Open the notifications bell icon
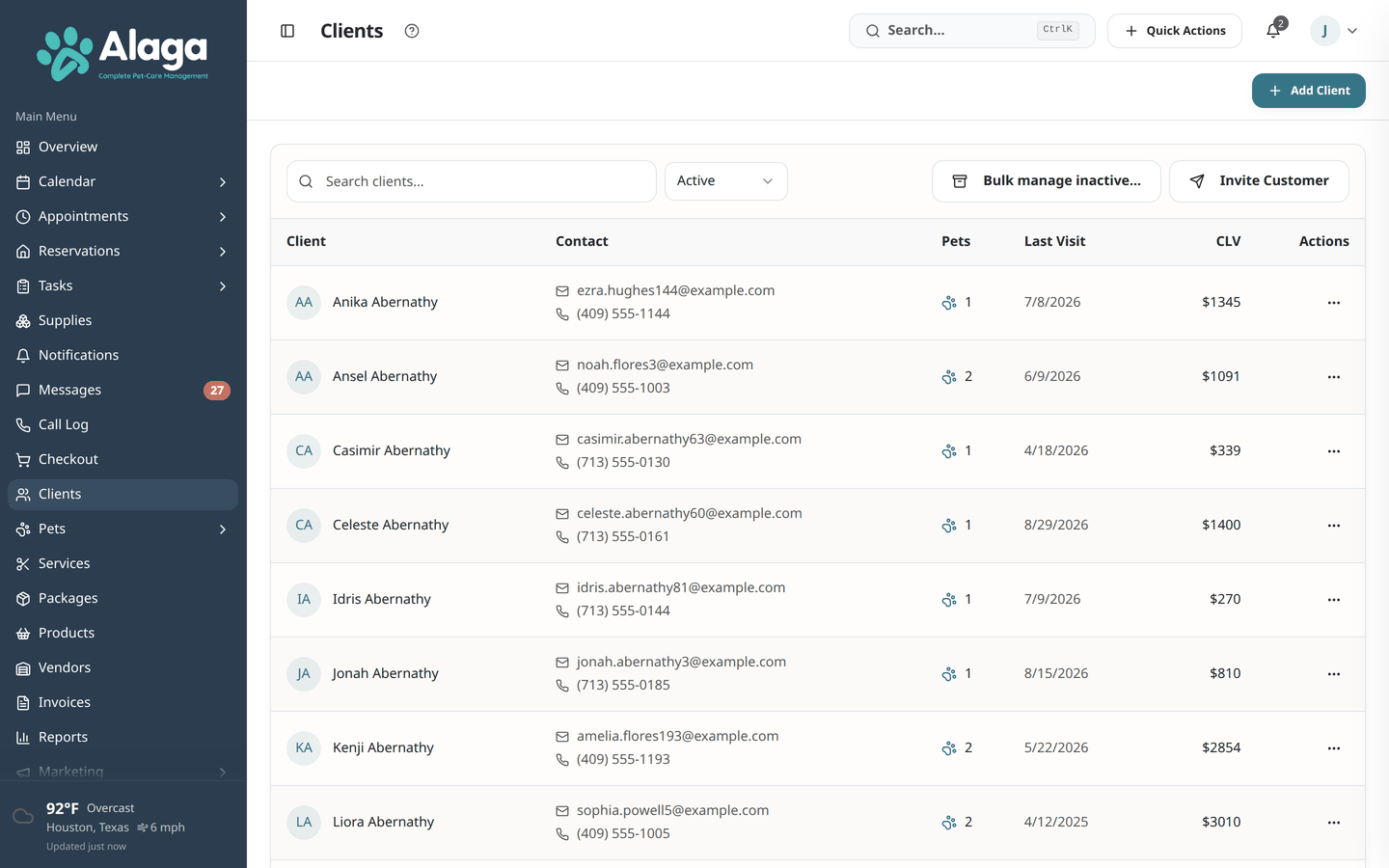The height and width of the screenshot is (868, 1389). click(1273, 31)
